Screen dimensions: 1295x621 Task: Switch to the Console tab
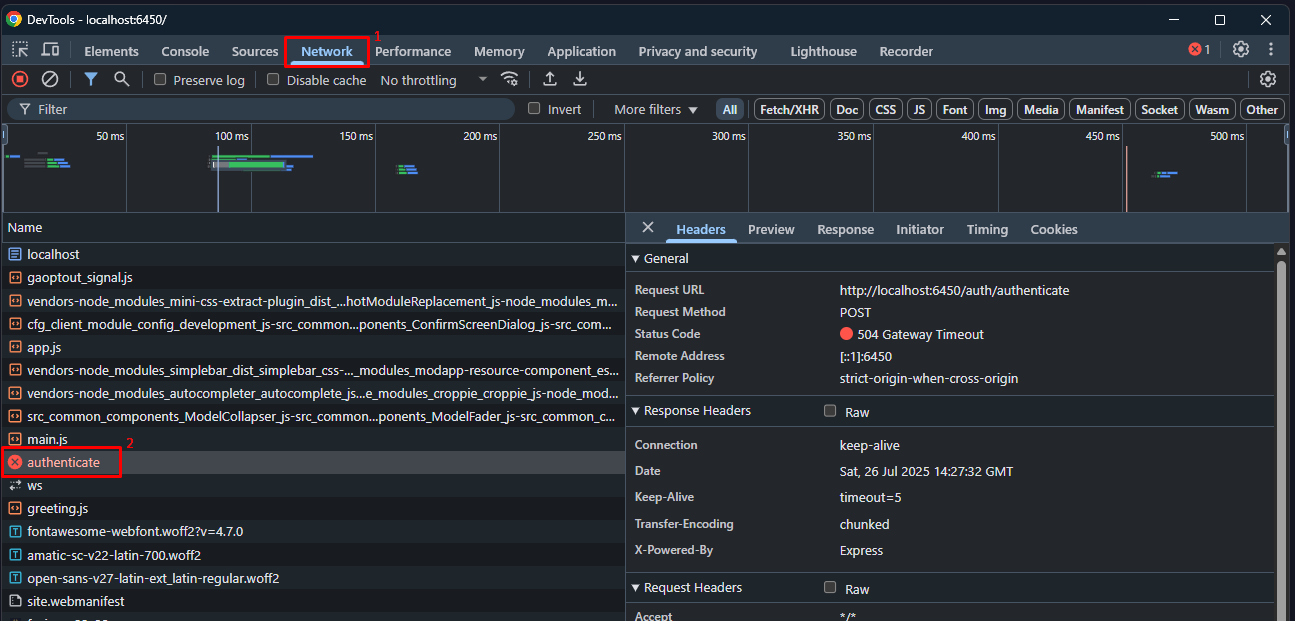click(185, 51)
